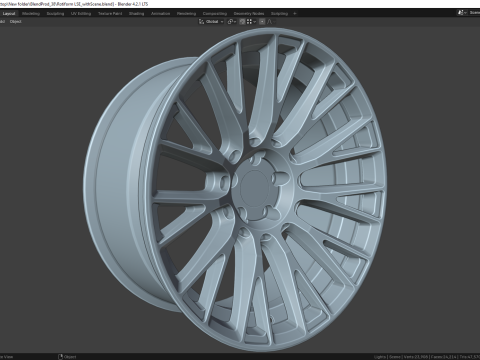
Task: Add a new workspace with the plus icon
Action: coord(295,14)
